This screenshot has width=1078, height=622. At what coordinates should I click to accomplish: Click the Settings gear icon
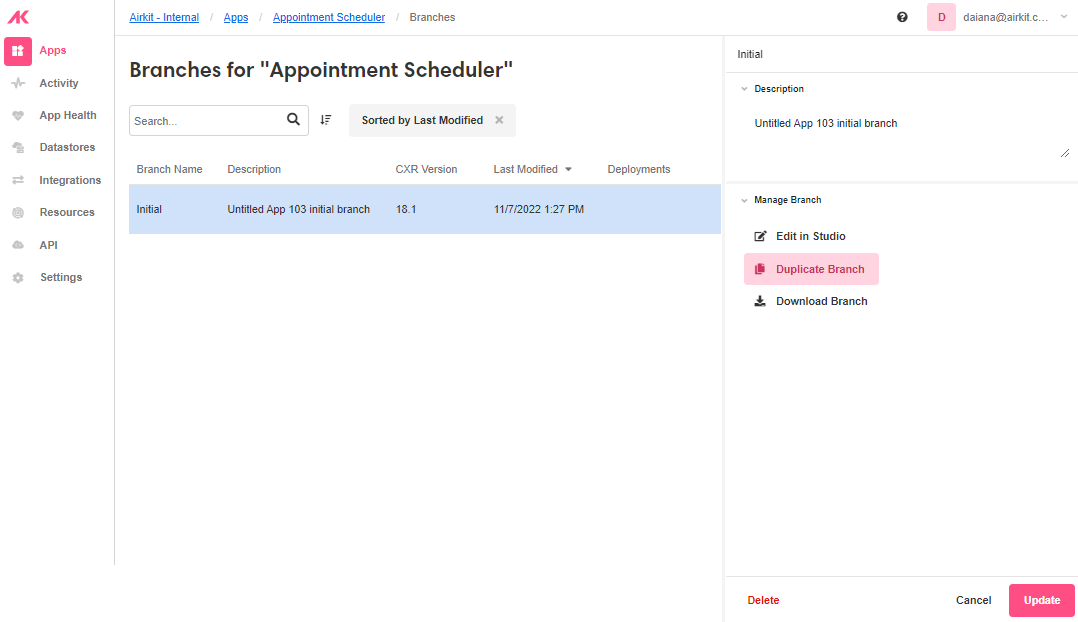(18, 278)
